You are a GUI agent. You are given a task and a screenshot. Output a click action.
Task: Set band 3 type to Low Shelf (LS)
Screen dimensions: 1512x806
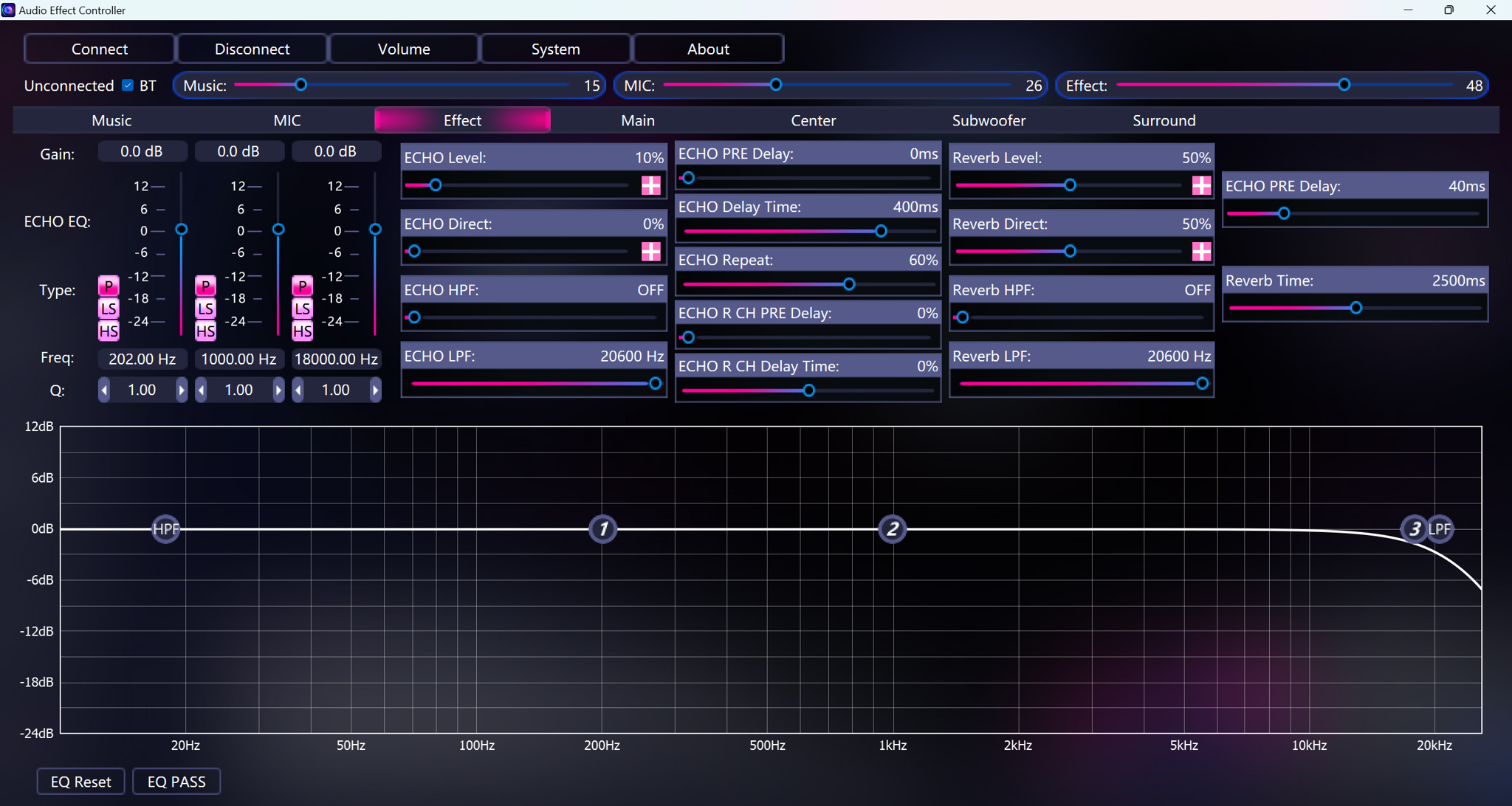click(302, 309)
